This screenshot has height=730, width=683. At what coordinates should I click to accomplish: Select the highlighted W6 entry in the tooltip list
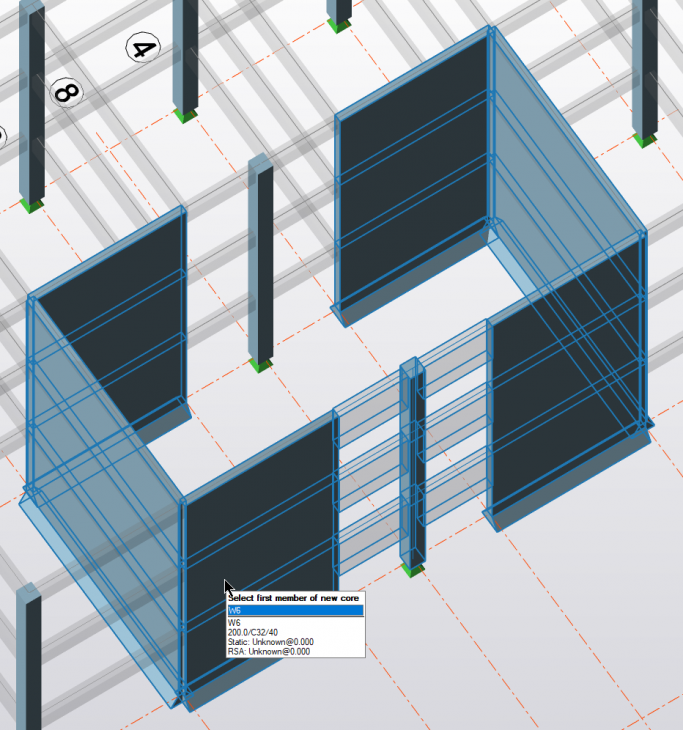[295, 610]
